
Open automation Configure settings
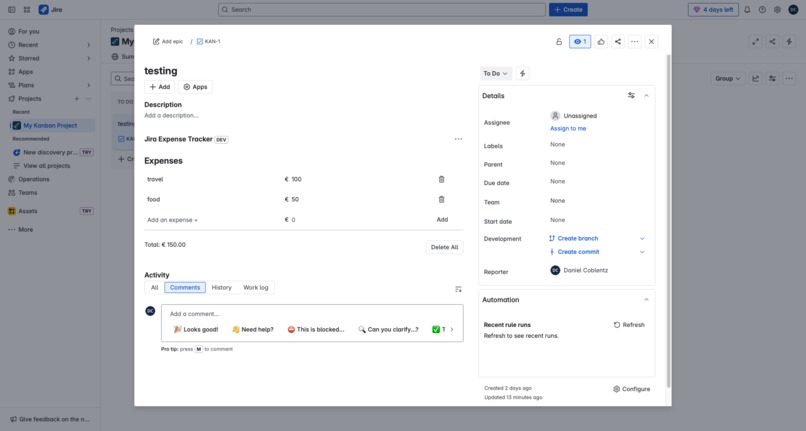(631, 389)
